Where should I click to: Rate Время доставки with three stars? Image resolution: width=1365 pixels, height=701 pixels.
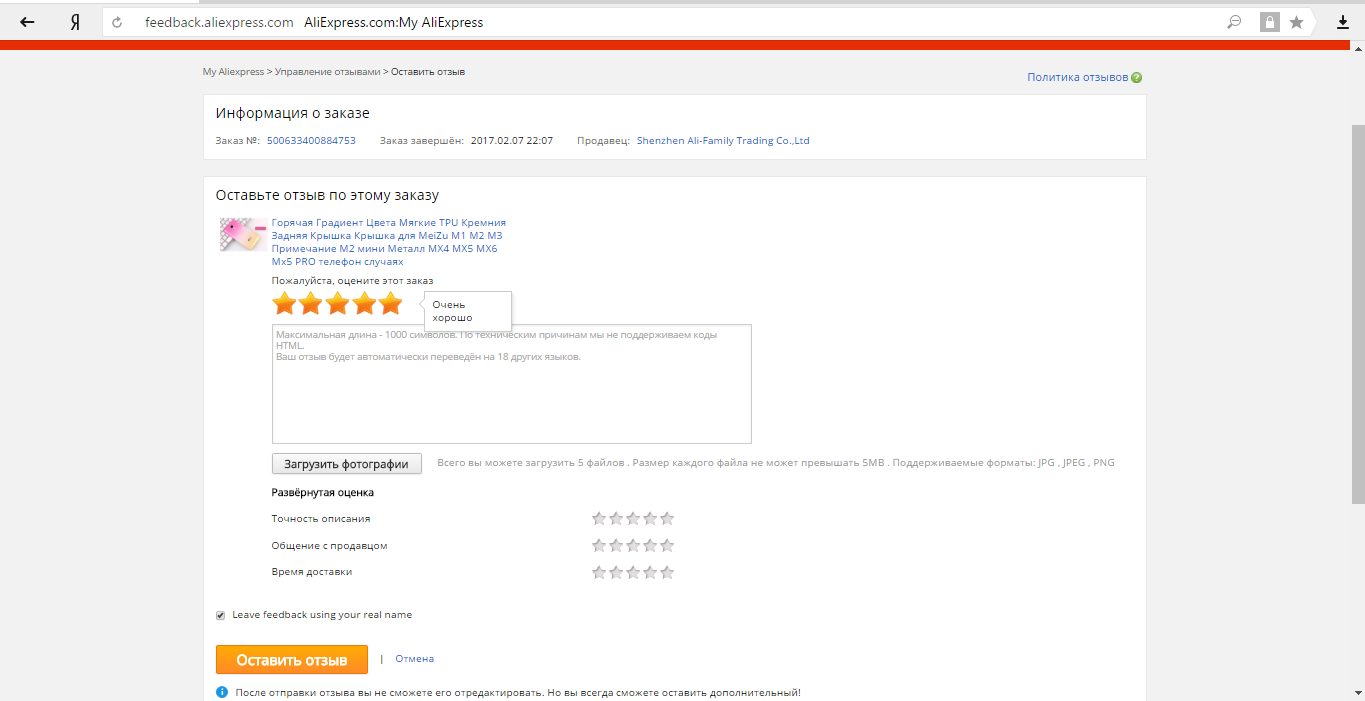click(633, 572)
